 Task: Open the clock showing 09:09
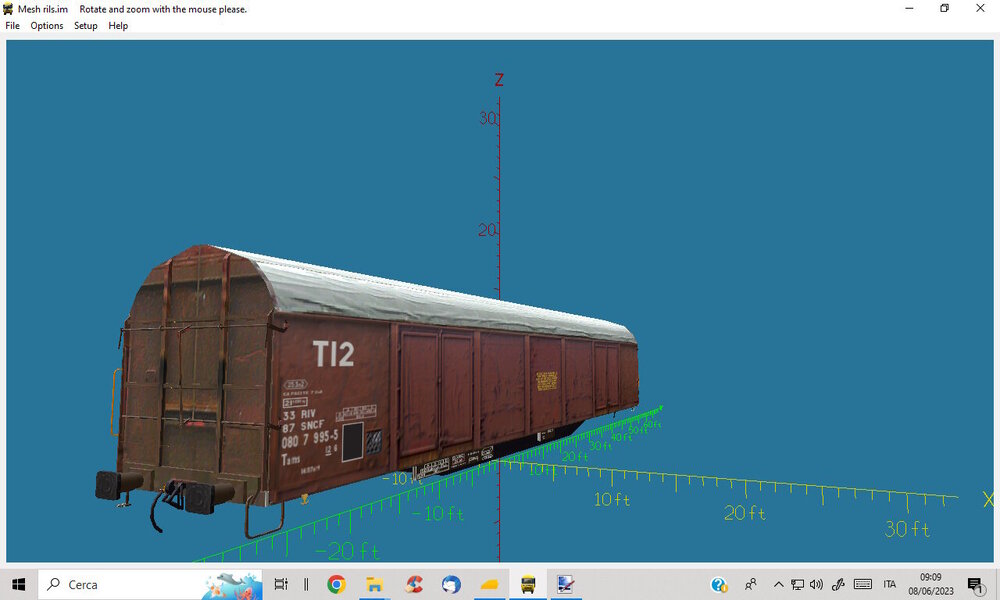point(930,584)
